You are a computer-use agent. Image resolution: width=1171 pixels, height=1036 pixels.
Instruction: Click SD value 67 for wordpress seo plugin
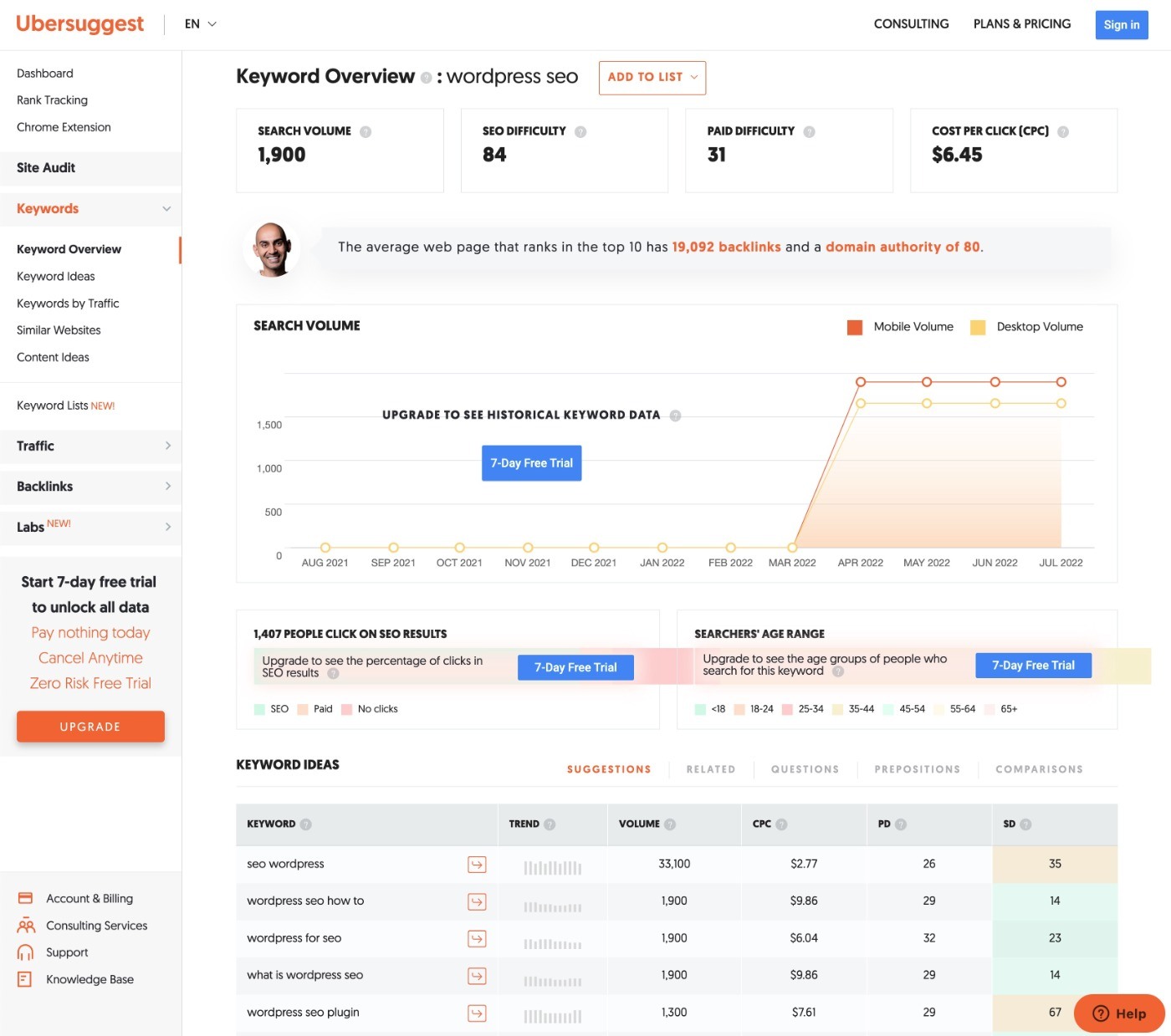point(1055,1013)
